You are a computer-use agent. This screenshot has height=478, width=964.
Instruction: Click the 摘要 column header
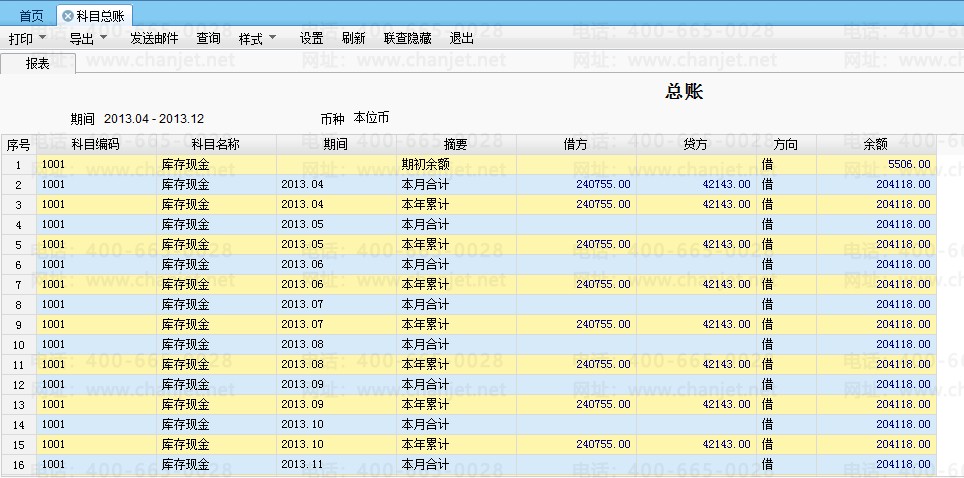456,145
